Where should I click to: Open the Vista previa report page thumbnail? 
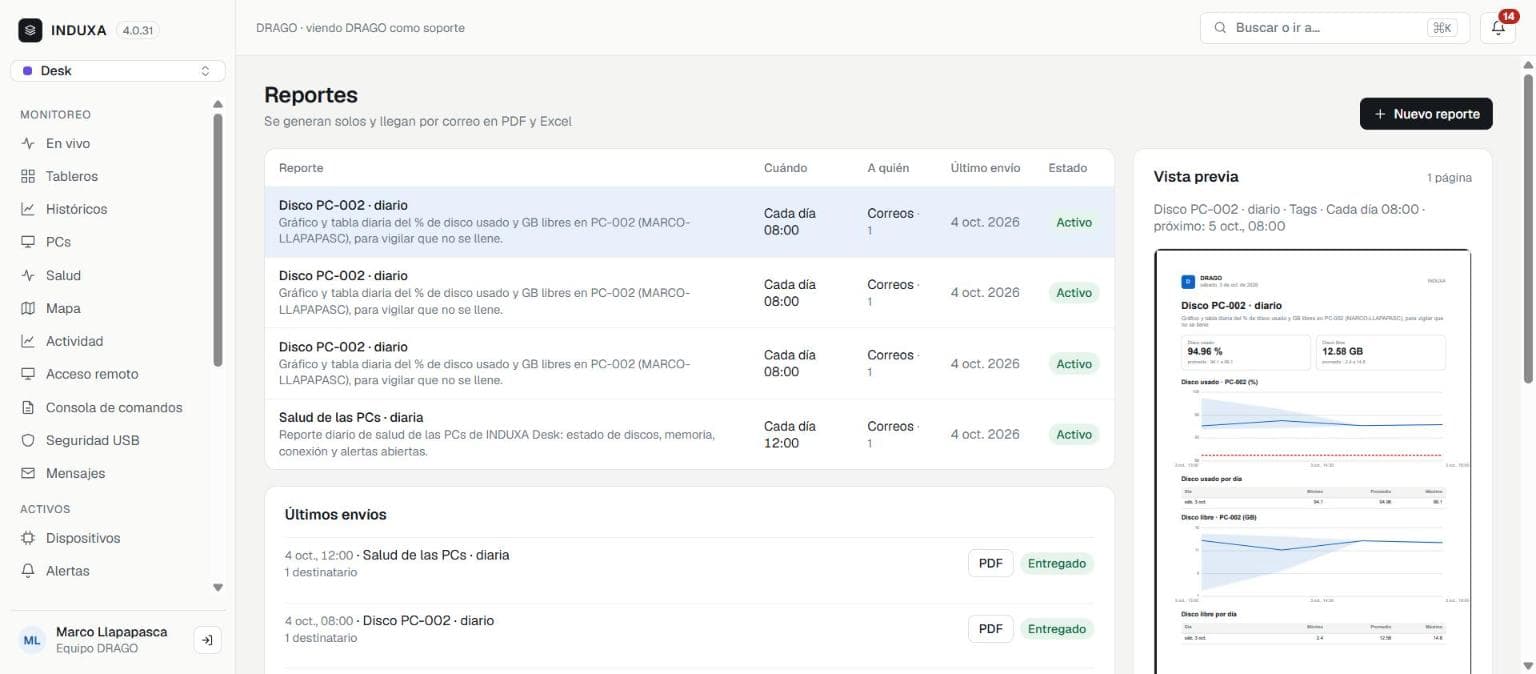coord(1313,461)
